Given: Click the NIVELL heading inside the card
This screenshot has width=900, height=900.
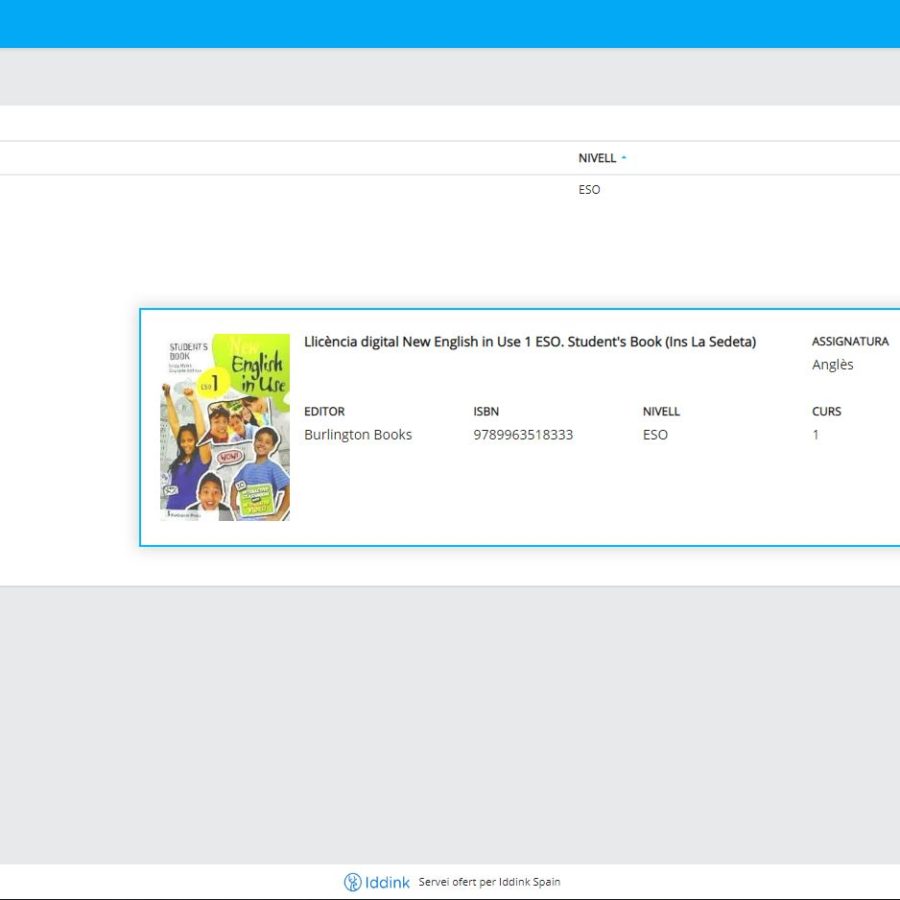Looking at the screenshot, I should pos(662,411).
